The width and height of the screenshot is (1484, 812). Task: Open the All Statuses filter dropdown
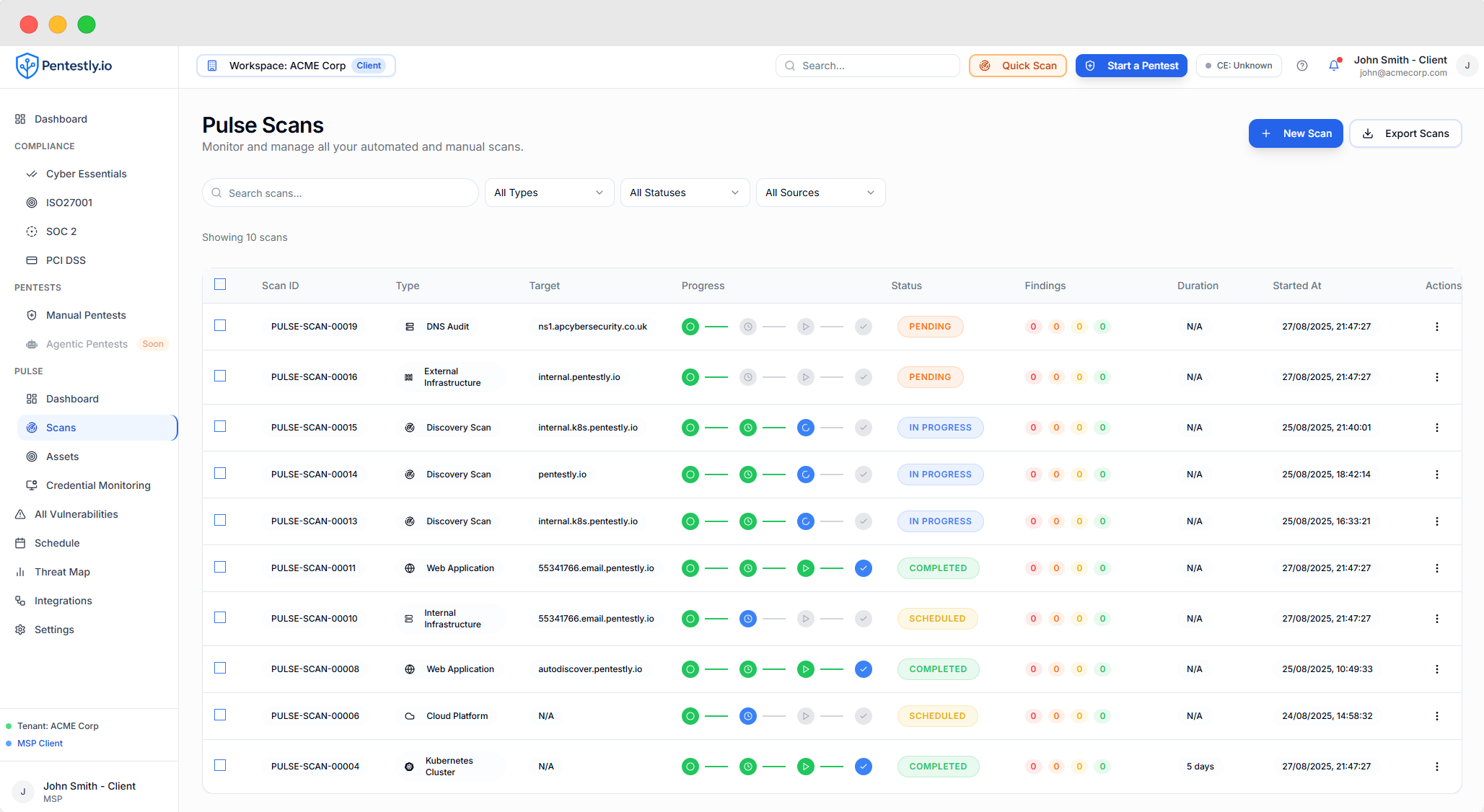[x=685, y=193]
